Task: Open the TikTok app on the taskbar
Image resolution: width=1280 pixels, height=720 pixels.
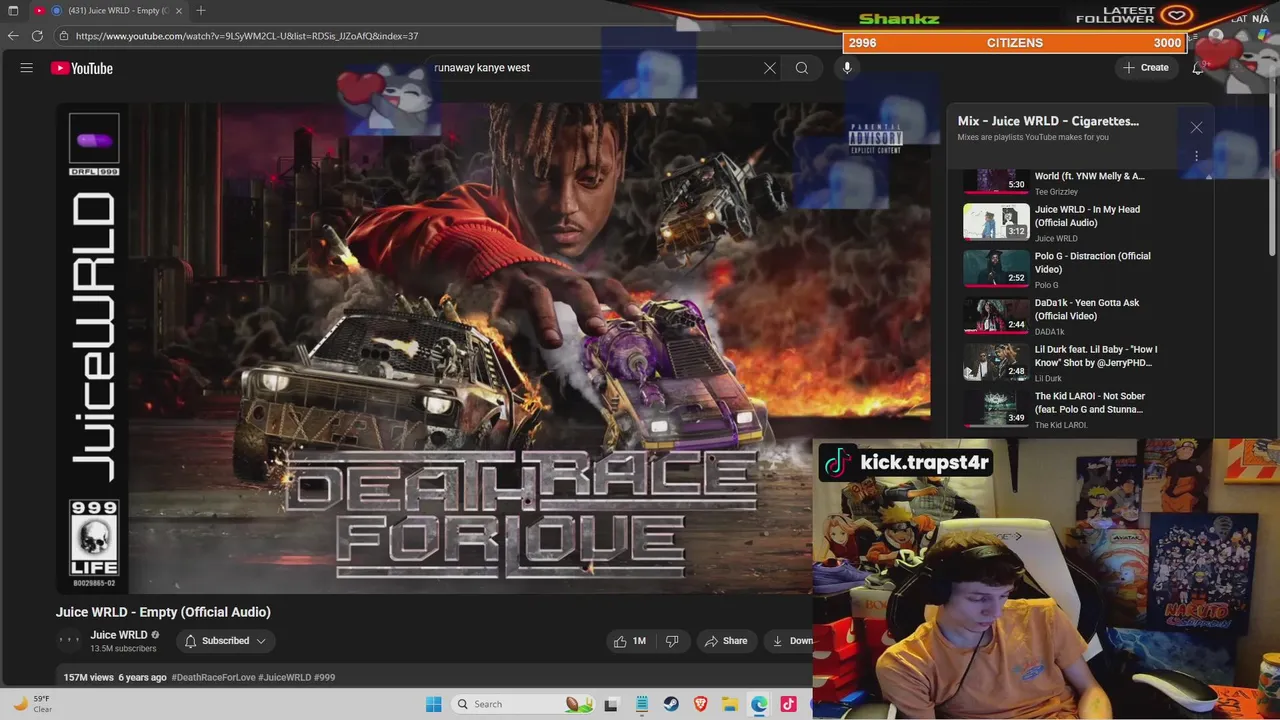Action: [789, 704]
